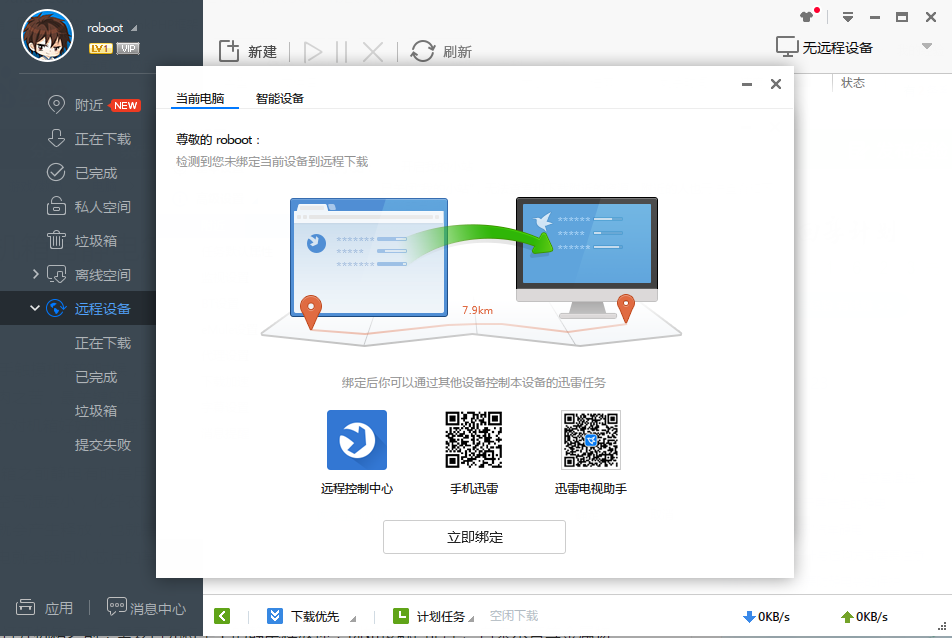Open the 无远程设备 device dropdown arrow
The width and height of the screenshot is (952, 638).
[x=926, y=46]
